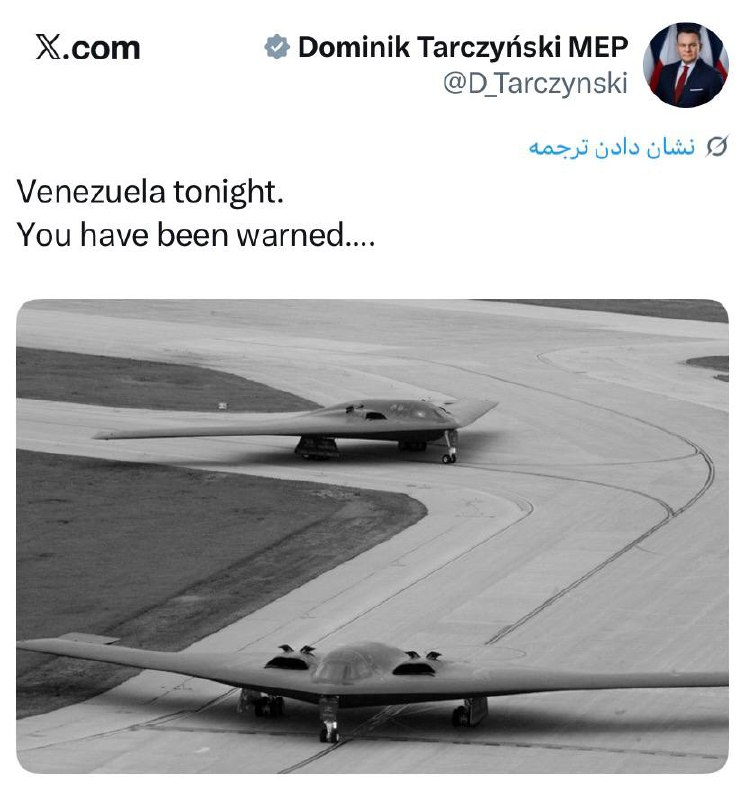The width and height of the screenshot is (745, 800).
Task: Select the "Venezuela tonight." text line
Action: coord(156,194)
